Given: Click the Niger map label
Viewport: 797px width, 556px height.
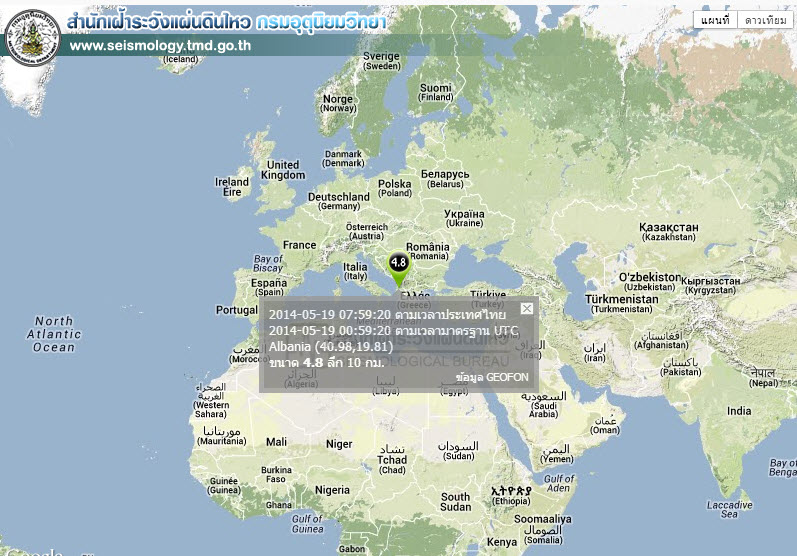Looking at the screenshot, I should 339,444.
